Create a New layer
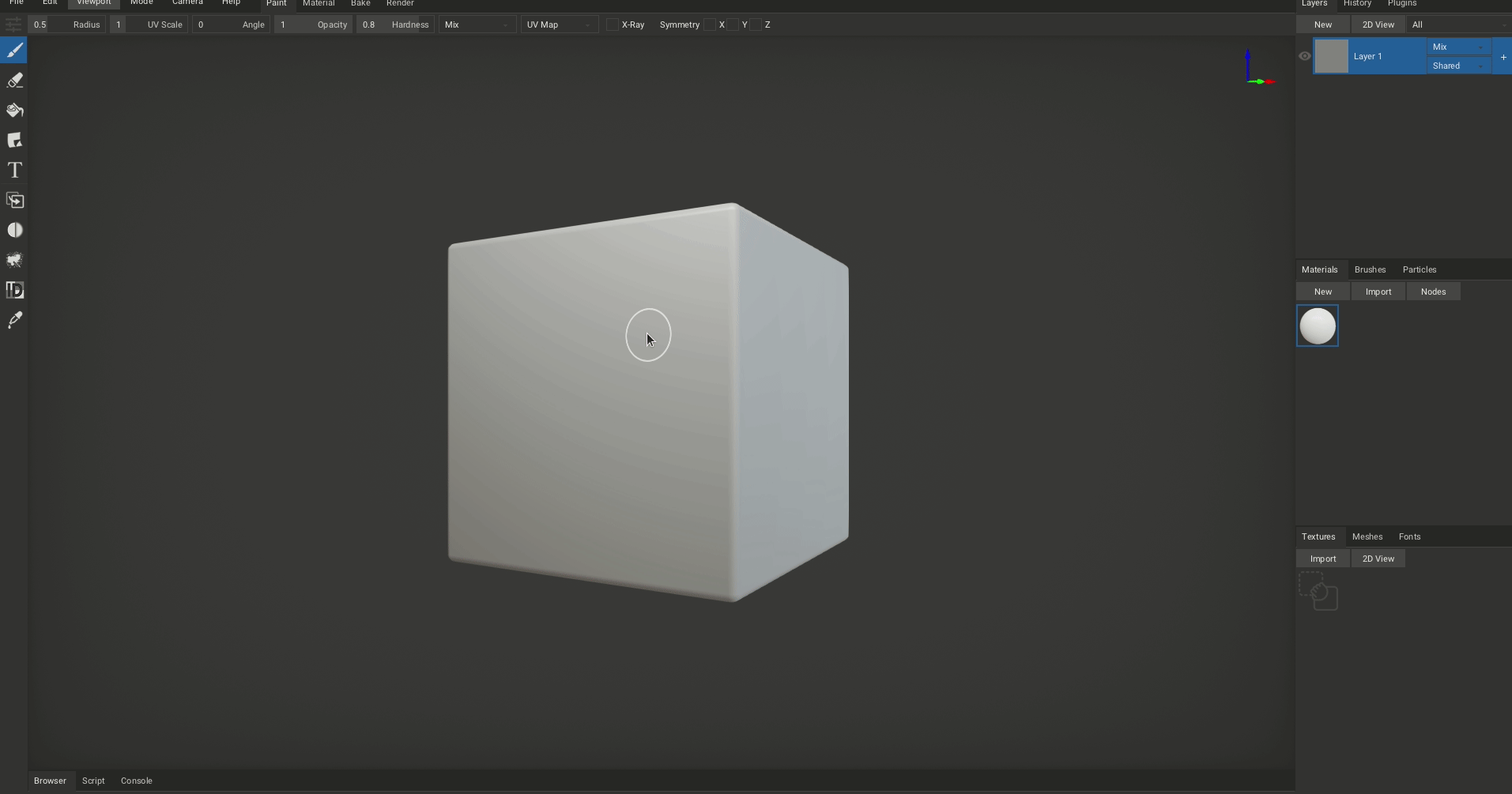This screenshot has height=794, width=1512. [x=1323, y=24]
